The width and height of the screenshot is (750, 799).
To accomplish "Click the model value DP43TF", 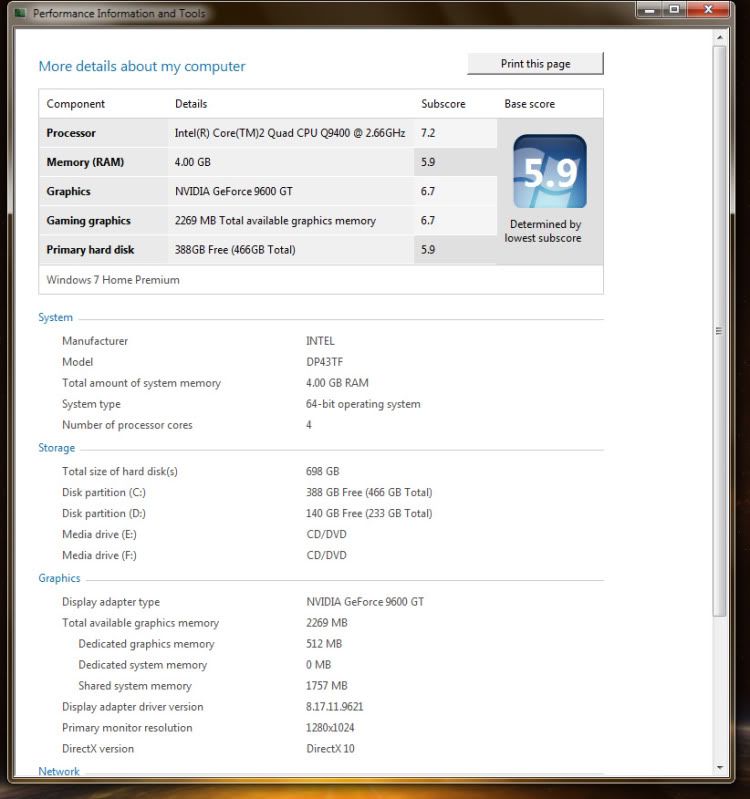I will click(x=324, y=362).
